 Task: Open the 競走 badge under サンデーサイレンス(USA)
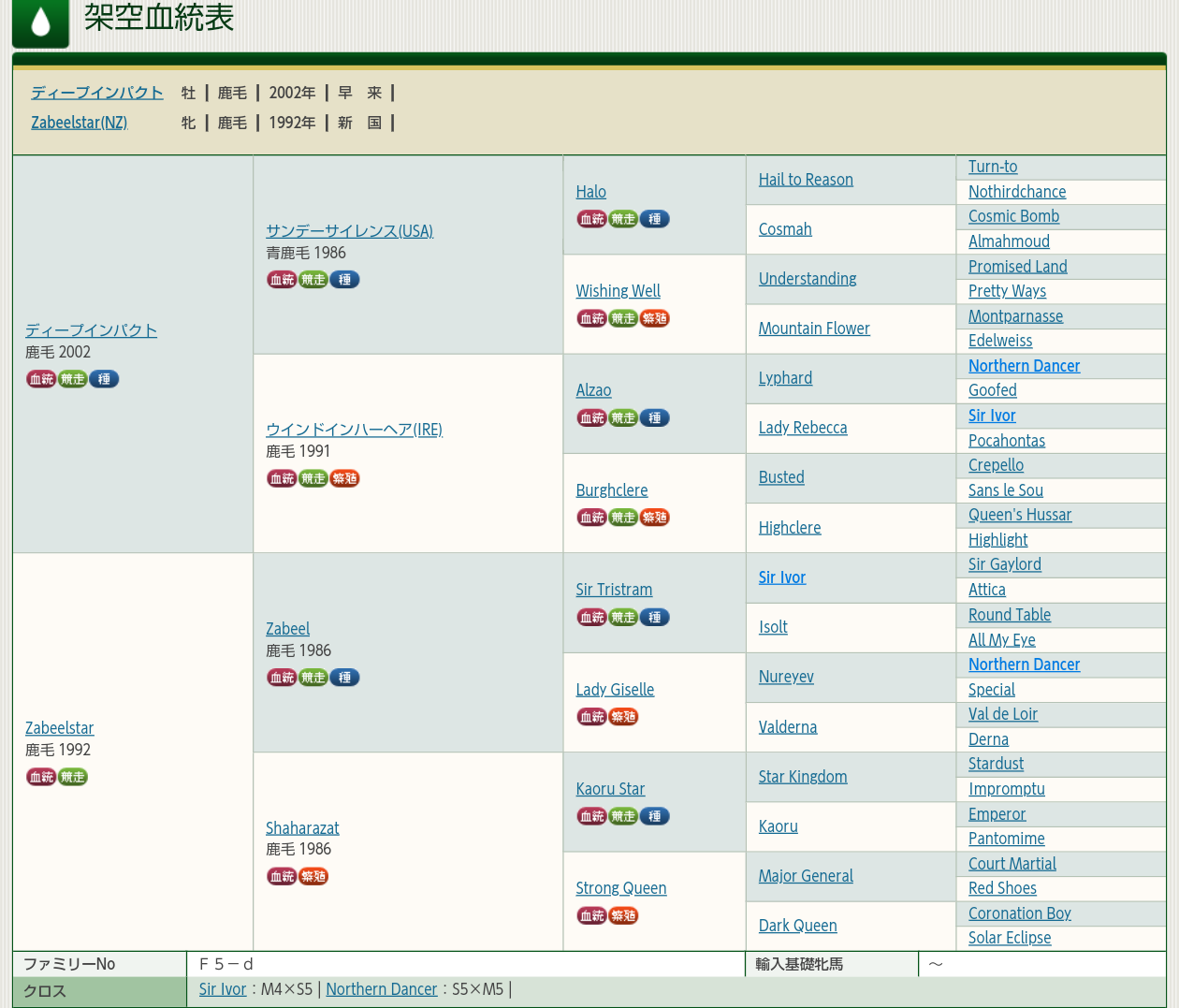coord(313,280)
